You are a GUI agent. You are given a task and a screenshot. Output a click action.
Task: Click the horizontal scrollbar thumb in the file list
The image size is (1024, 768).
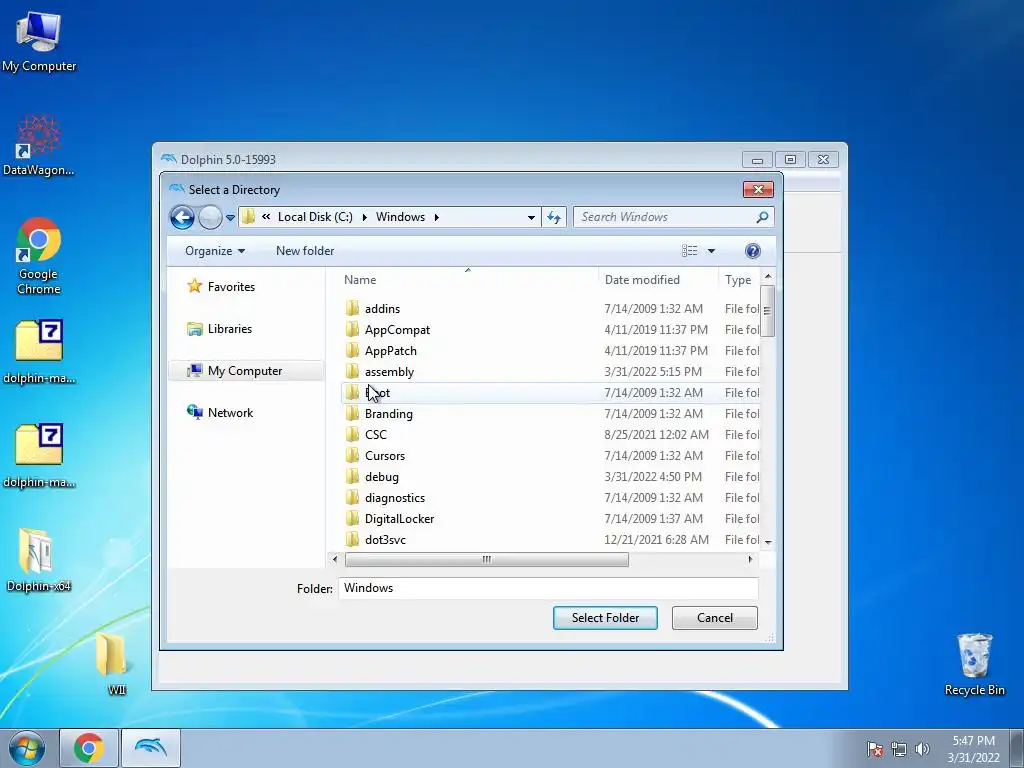(487, 560)
